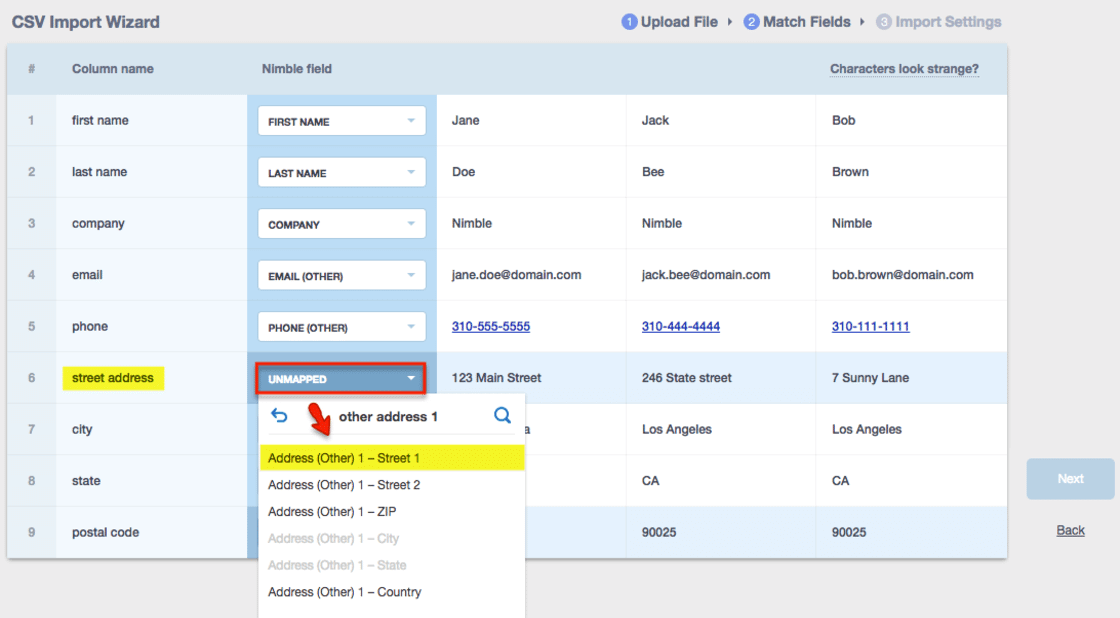
Task: Expand the COMPANY field dropdown
Action: pos(341,224)
